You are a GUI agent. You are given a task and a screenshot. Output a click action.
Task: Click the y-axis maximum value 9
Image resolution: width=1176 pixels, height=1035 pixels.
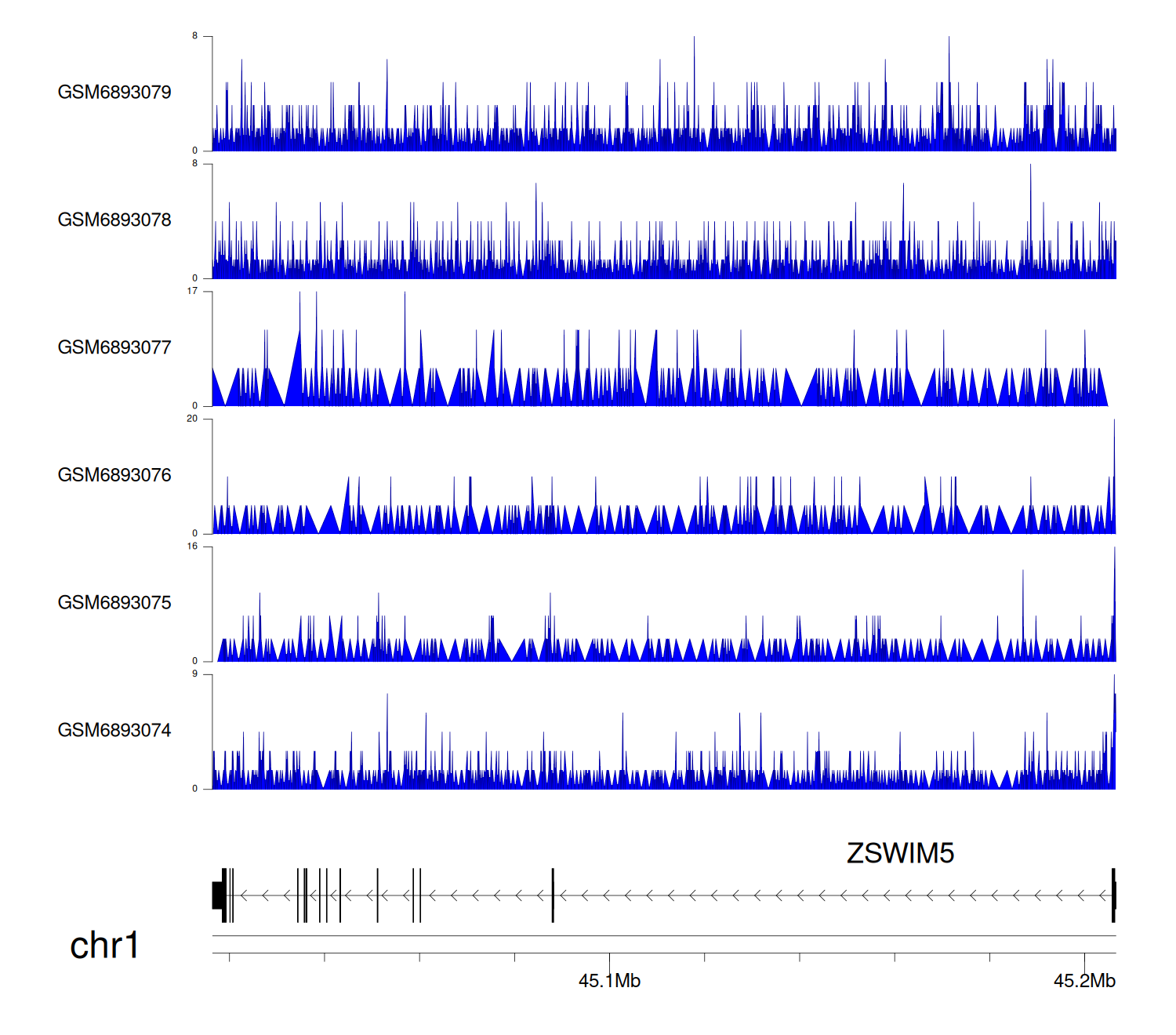click(x=195, y=674)
